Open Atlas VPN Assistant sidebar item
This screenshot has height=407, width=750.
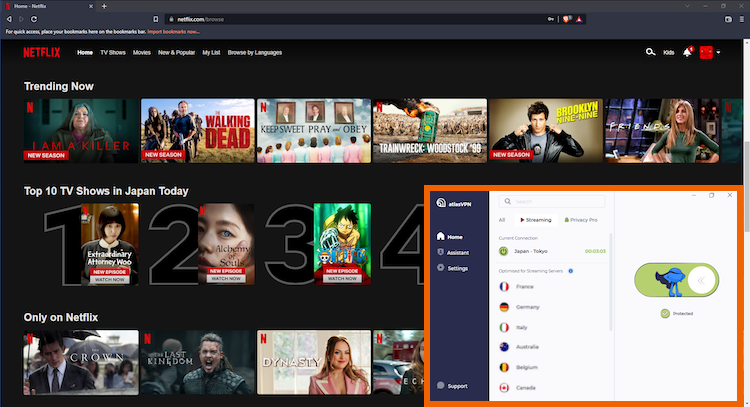point(453,253)
